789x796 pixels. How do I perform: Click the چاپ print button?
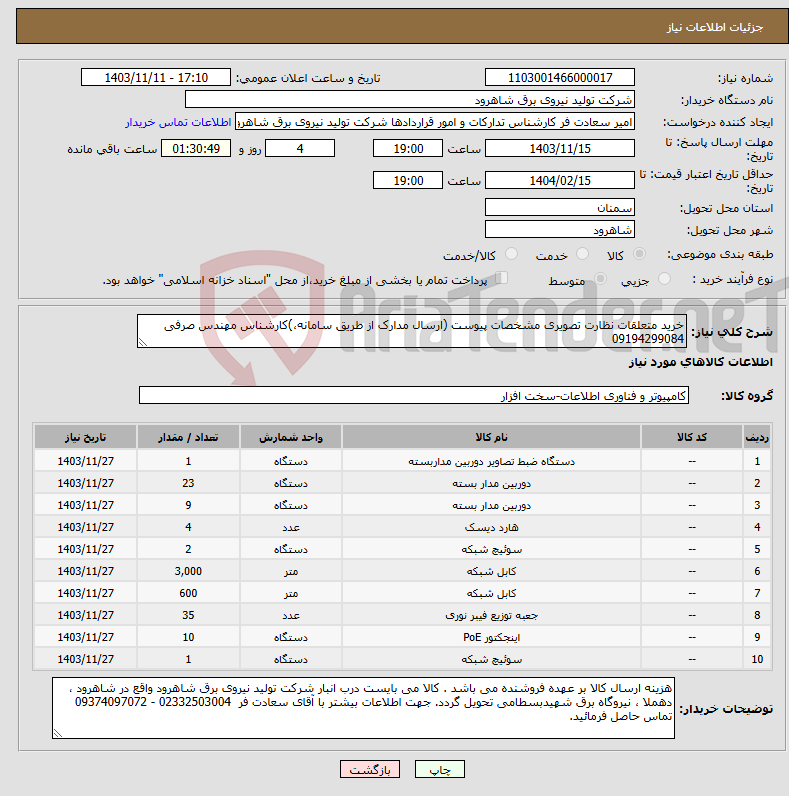[440, 770]
